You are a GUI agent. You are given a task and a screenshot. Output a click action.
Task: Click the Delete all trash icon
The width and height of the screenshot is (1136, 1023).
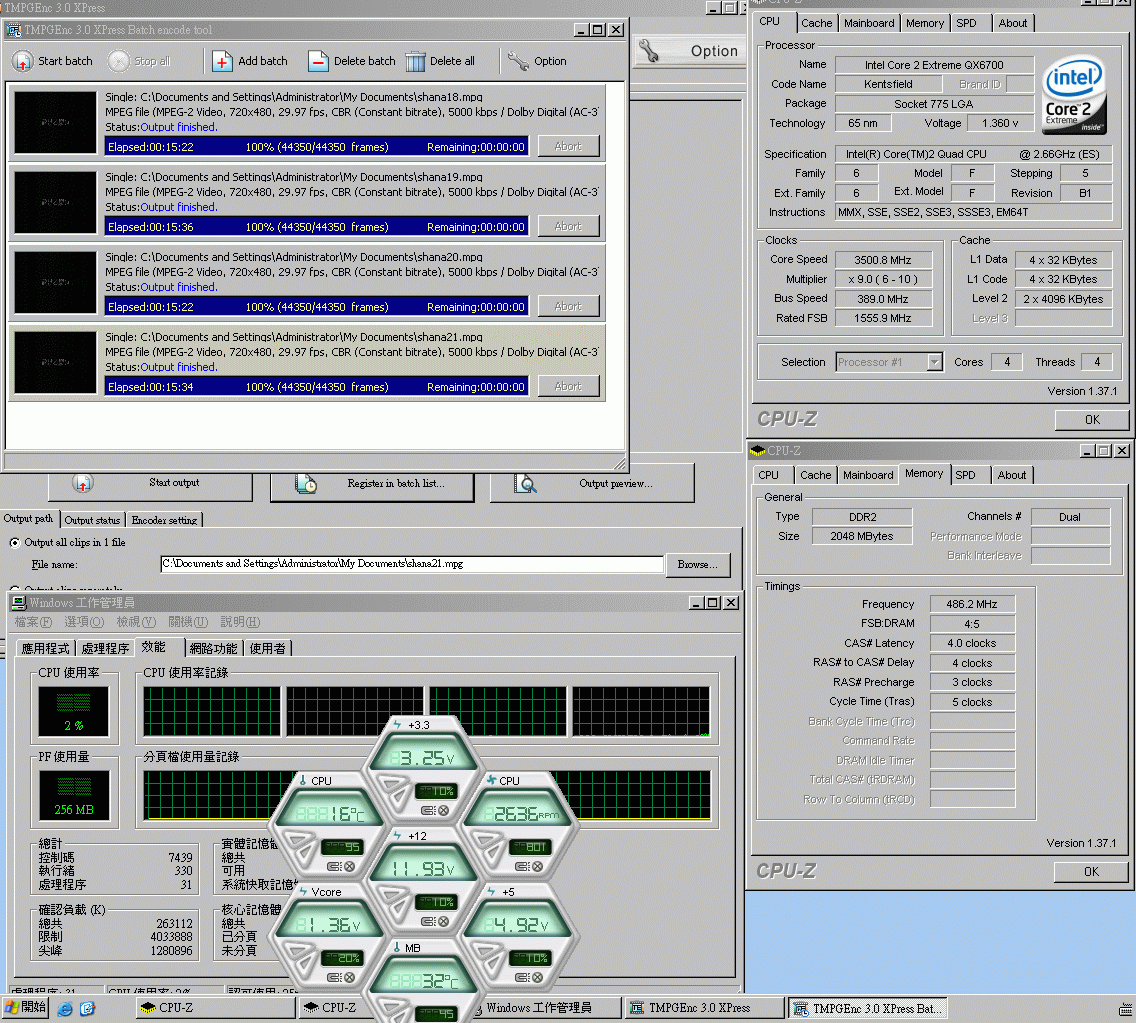415,62
